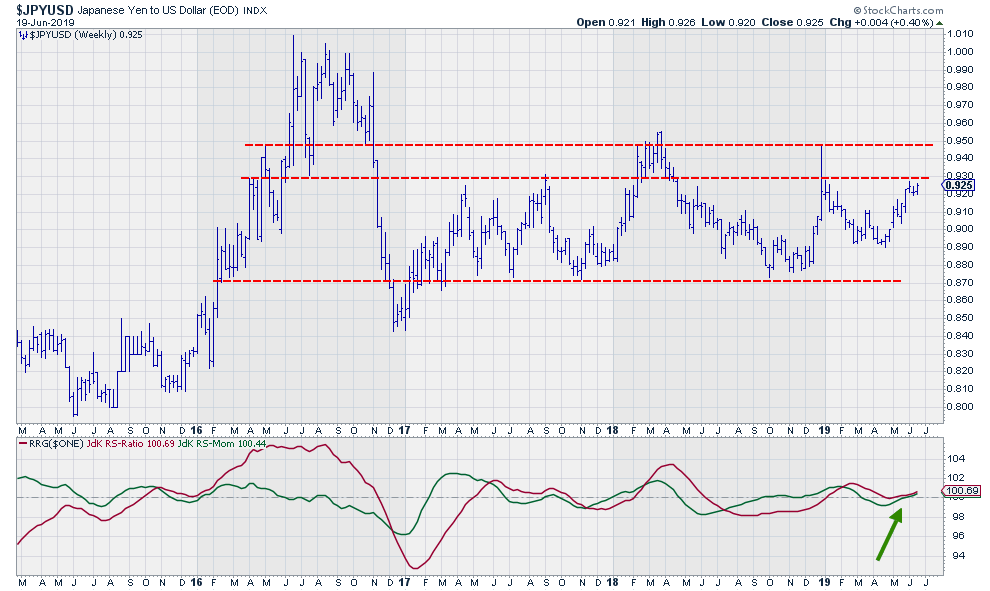Click the 104 label on the RRG axis

click(955, 458)
